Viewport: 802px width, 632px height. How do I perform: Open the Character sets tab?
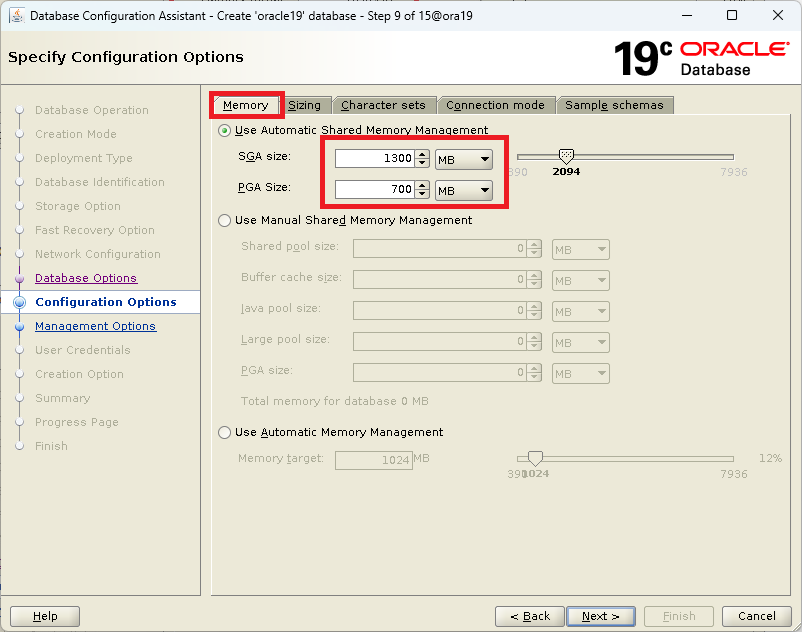(x=383, y=105)
